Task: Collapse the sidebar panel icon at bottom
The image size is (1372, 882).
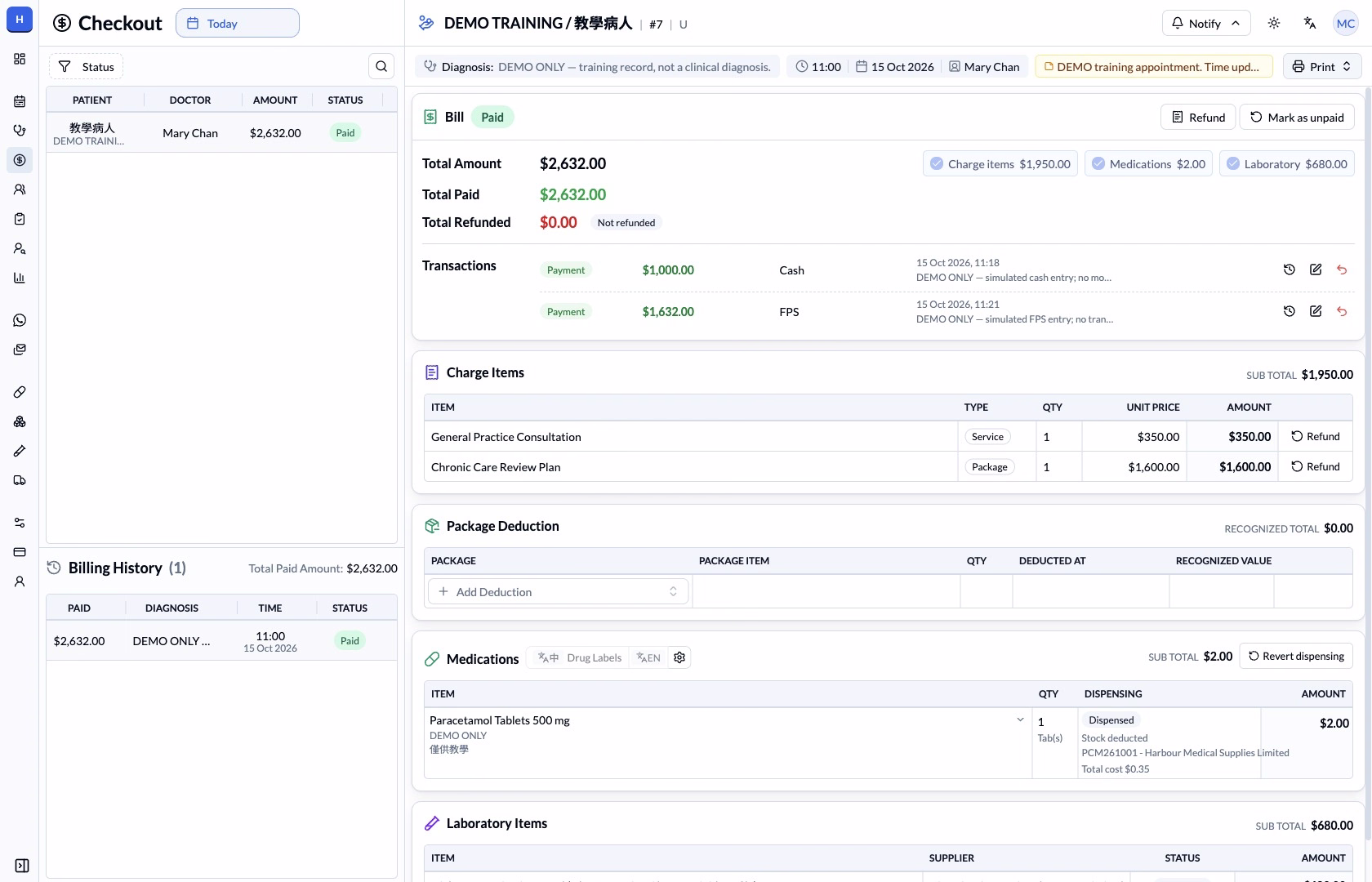Action: coord(22,866)
